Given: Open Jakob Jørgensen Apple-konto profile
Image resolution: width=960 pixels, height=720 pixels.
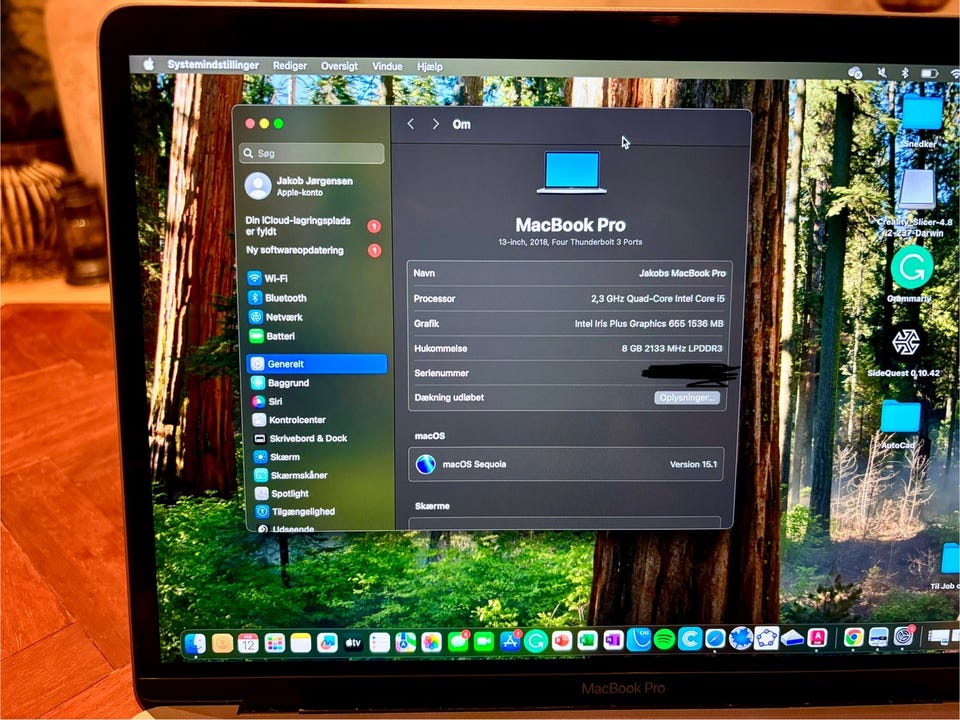Looking at the screenshot, I should click(x=300, y=186).
